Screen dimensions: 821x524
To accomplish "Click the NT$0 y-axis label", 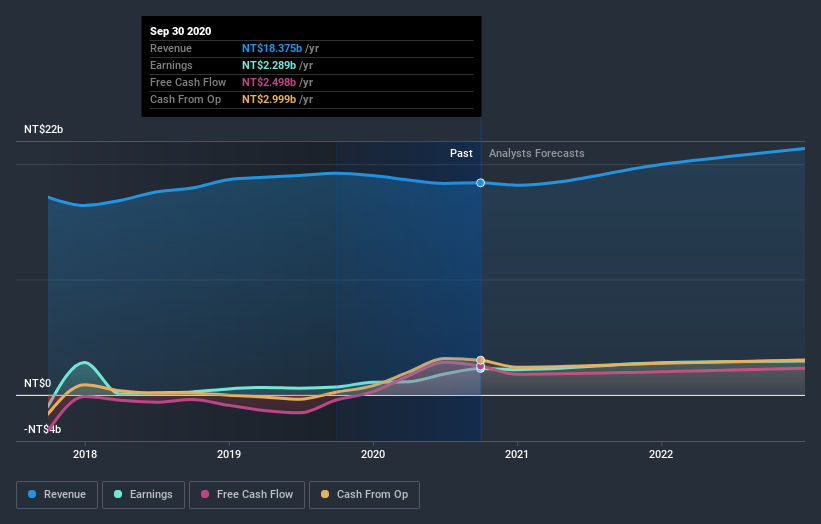I will point(38,383).
